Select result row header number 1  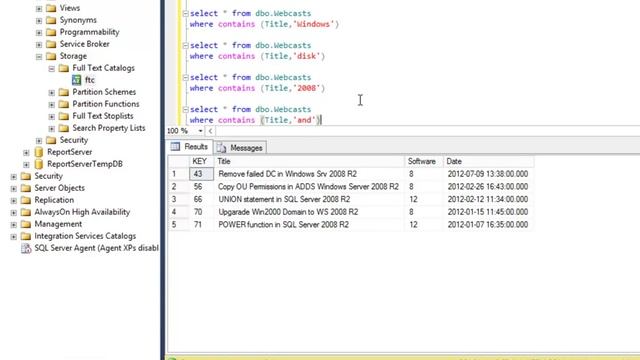[178, 174]
